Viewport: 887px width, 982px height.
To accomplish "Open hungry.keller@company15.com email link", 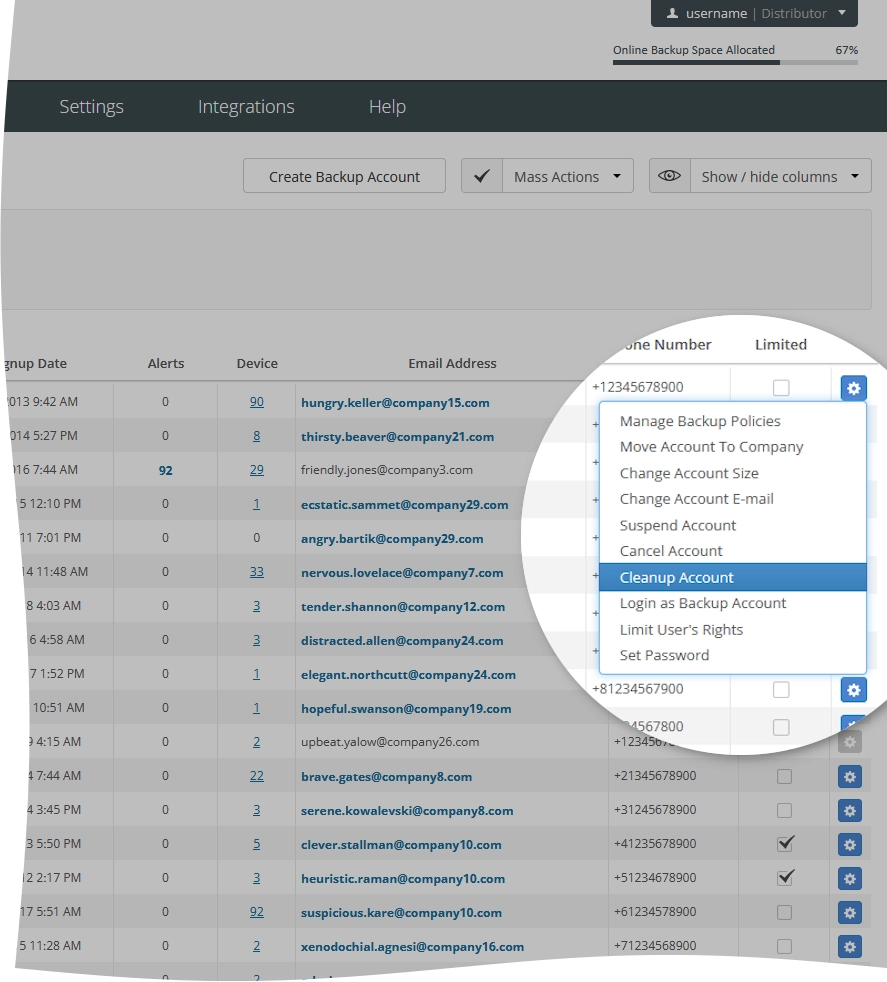I will [395, 403].
